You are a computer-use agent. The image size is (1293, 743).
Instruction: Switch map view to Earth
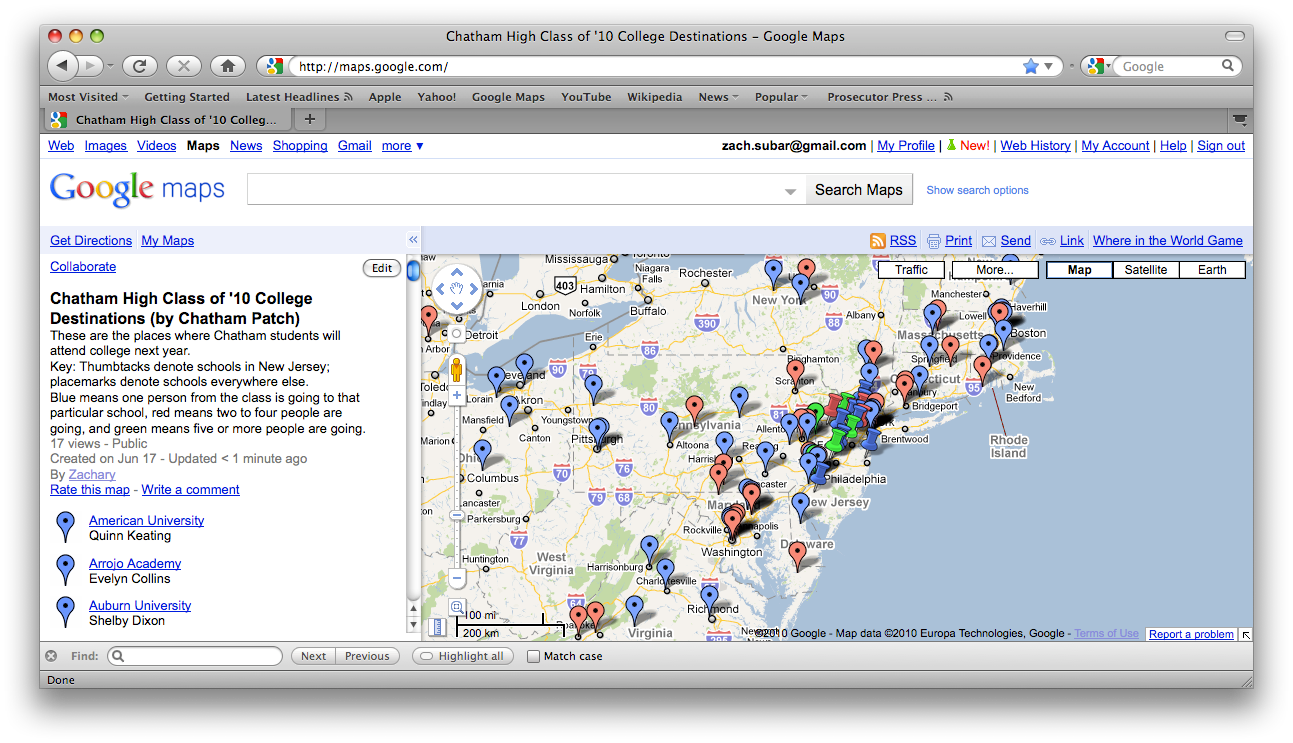click(1212, 270)
